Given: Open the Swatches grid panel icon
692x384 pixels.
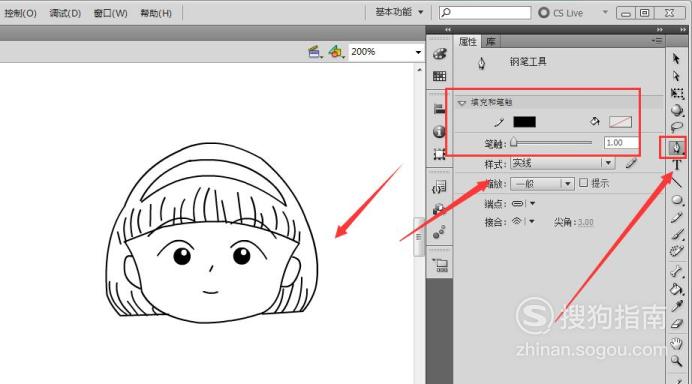Looking at the screenshot, I should click(x=440, y=76).
